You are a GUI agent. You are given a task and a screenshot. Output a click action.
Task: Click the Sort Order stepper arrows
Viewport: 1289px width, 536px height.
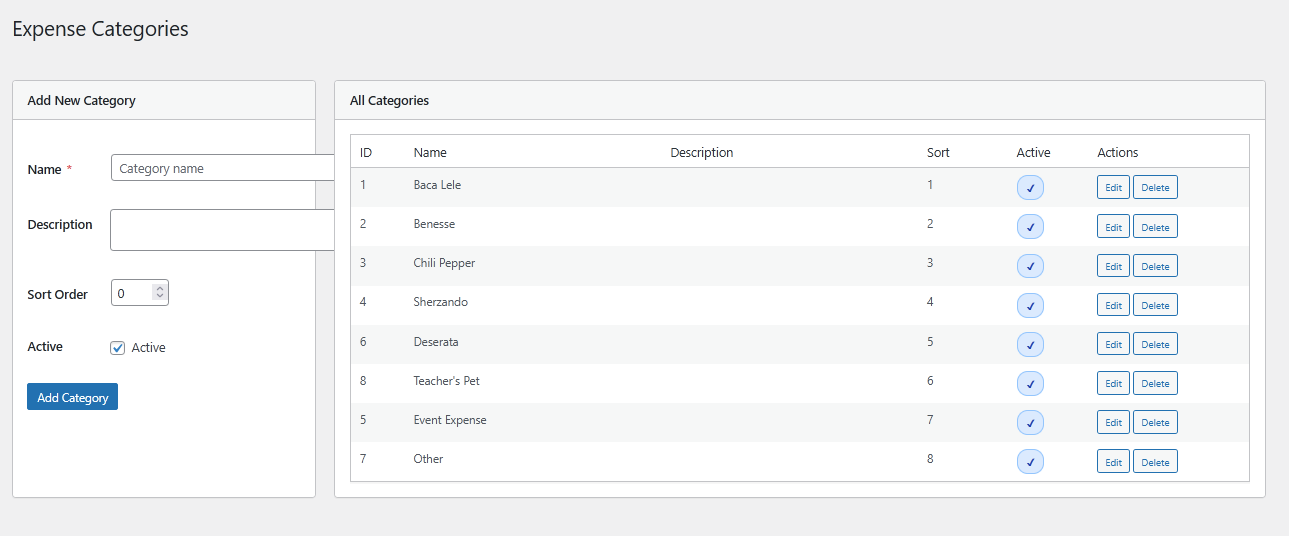tap(160, 293)
